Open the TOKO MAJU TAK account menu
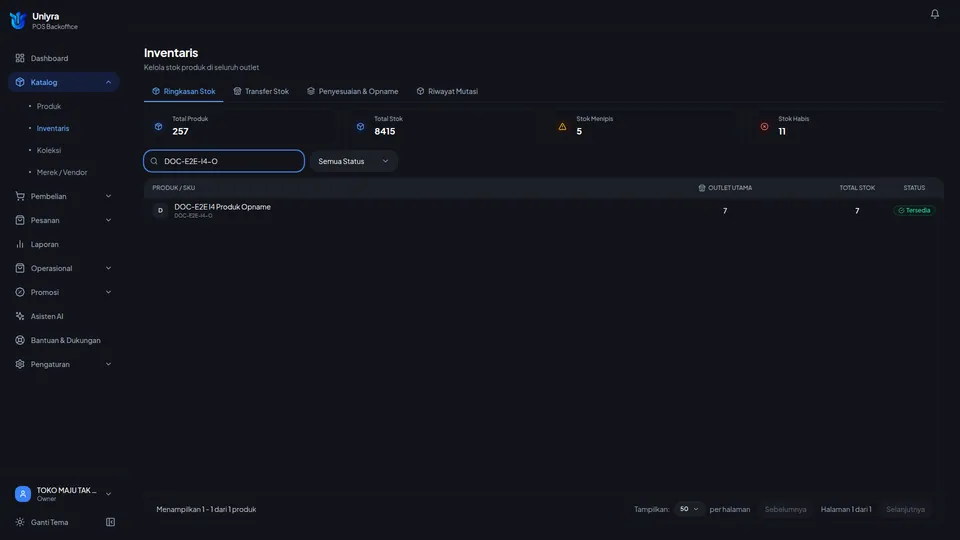 click(x=64, y=493)
